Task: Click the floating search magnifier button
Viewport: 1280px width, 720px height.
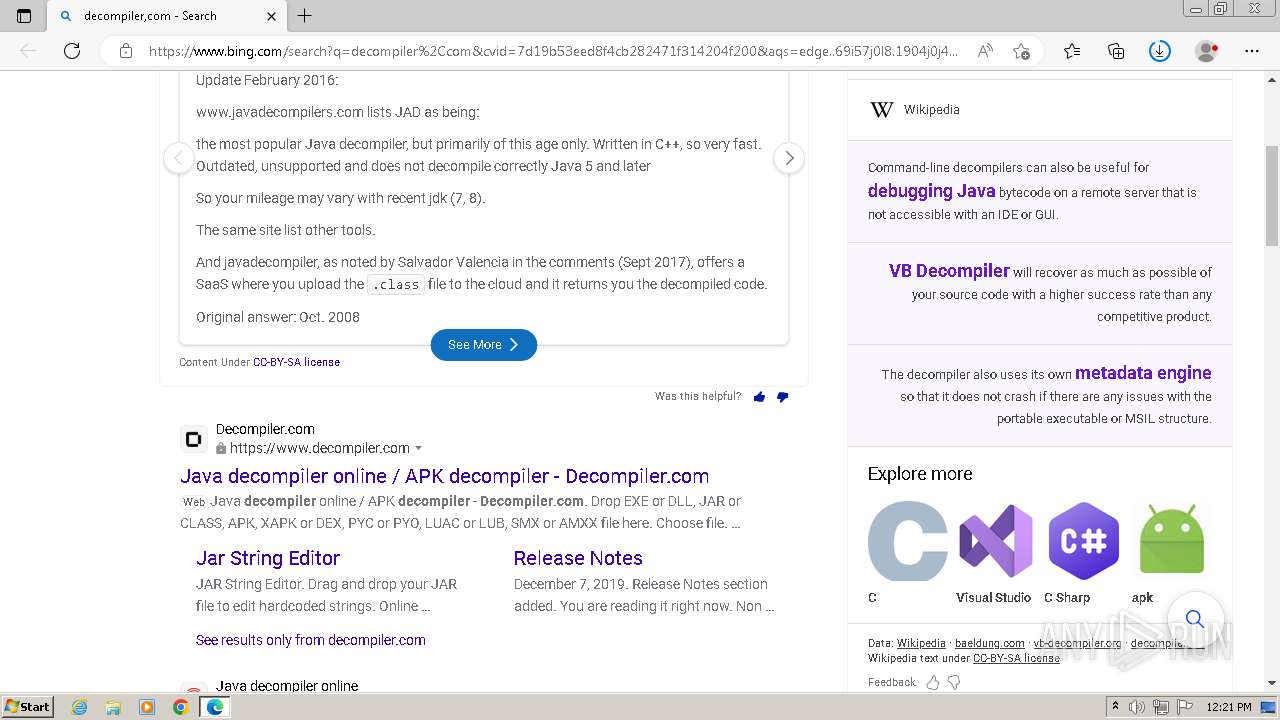Action: 1195,619
